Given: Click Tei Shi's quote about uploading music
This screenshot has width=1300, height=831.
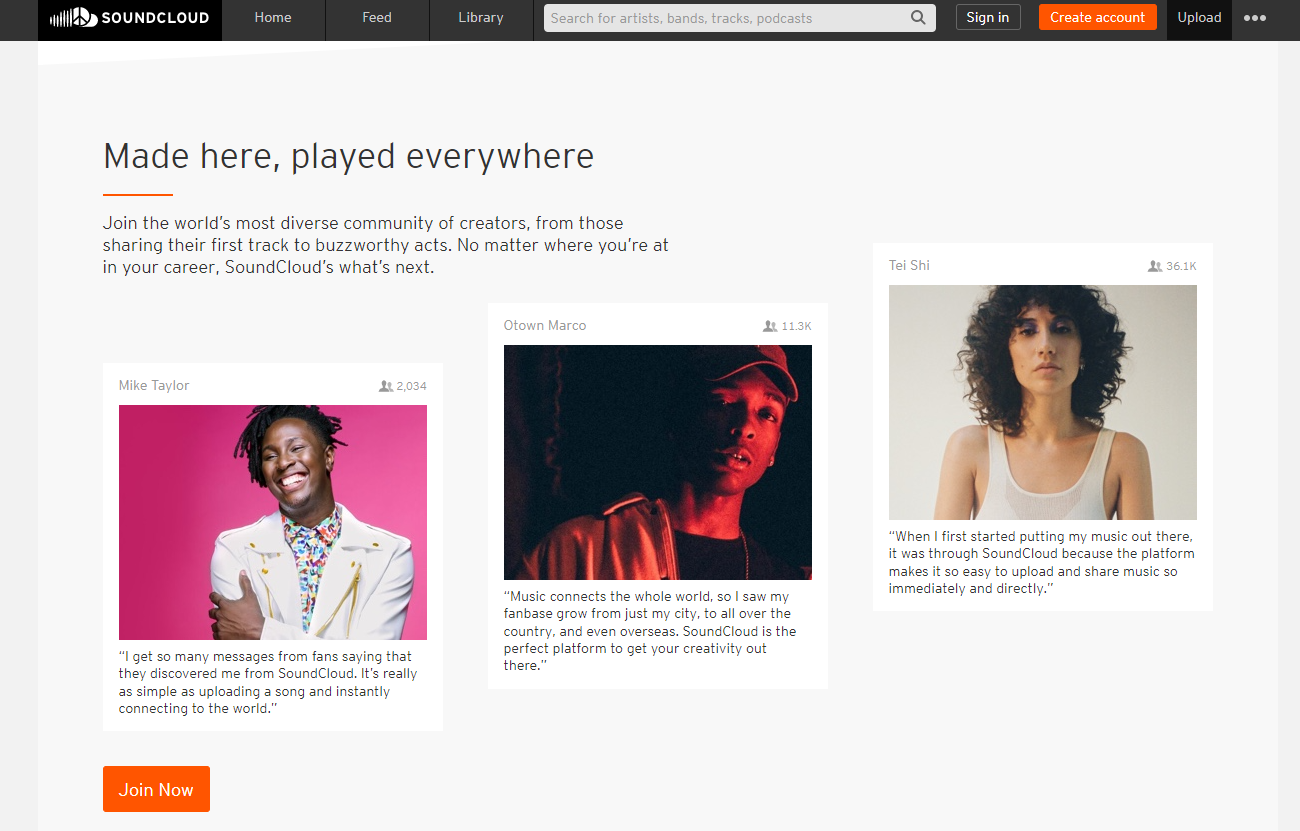Looking at the screenshot, I should (1042, 562).
